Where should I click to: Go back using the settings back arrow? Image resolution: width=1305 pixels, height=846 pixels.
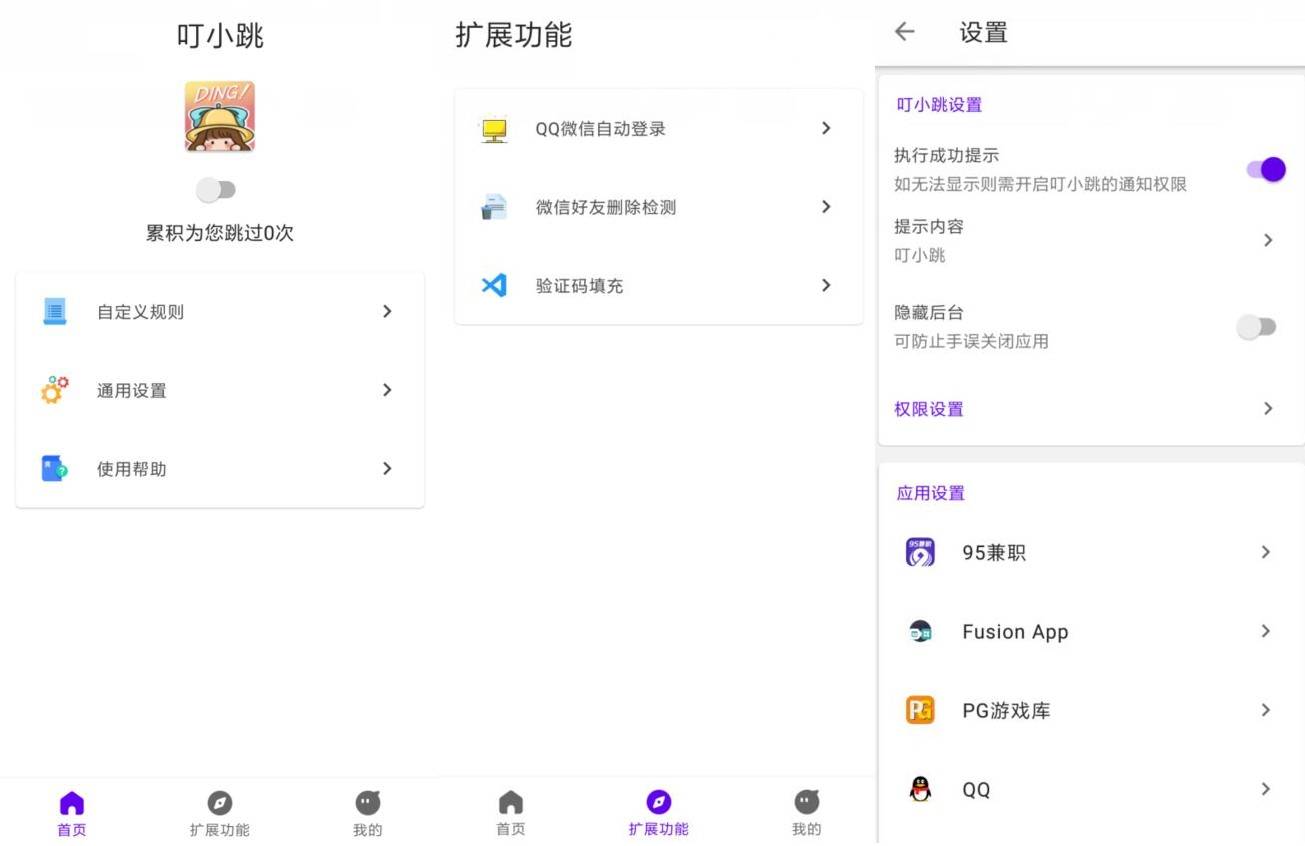[903, 31]
